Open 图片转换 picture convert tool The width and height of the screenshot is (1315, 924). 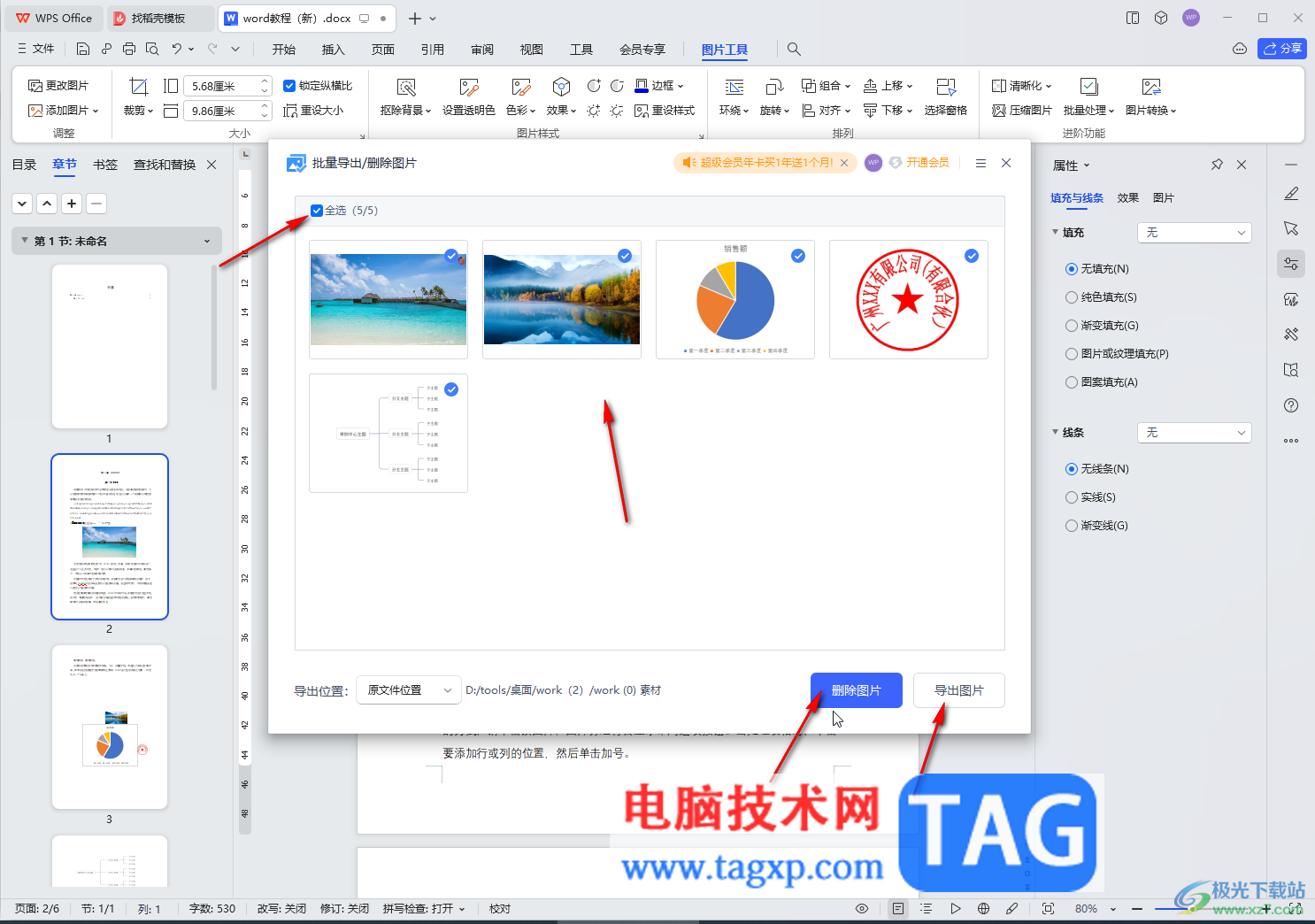1151,97
